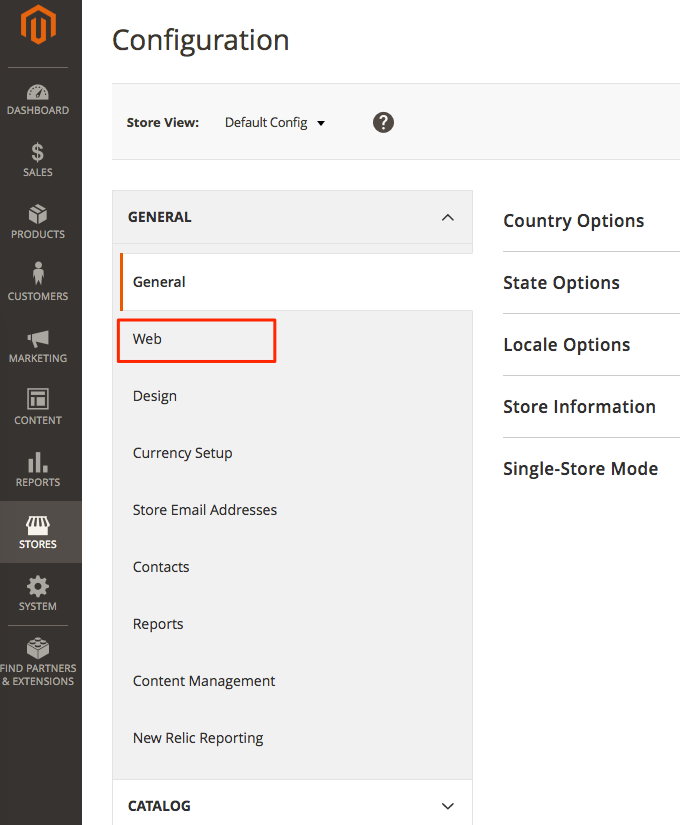Viewport: 680px width, 825px height.
Task: Expand the Store Information section
Action: click(x=579, y=407)
